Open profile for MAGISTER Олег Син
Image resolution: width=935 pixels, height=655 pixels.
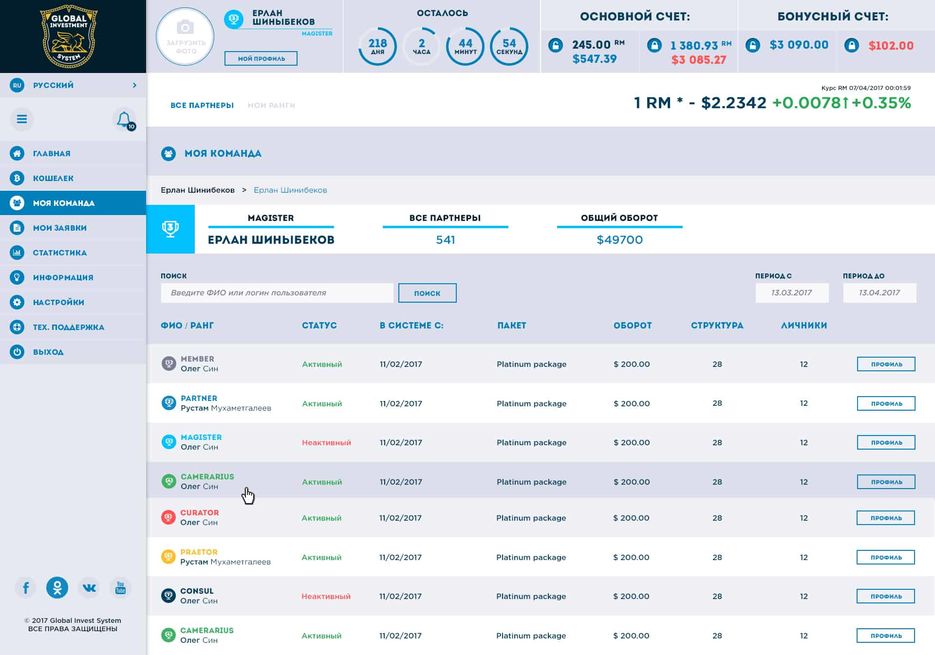(x=886, y=443)
